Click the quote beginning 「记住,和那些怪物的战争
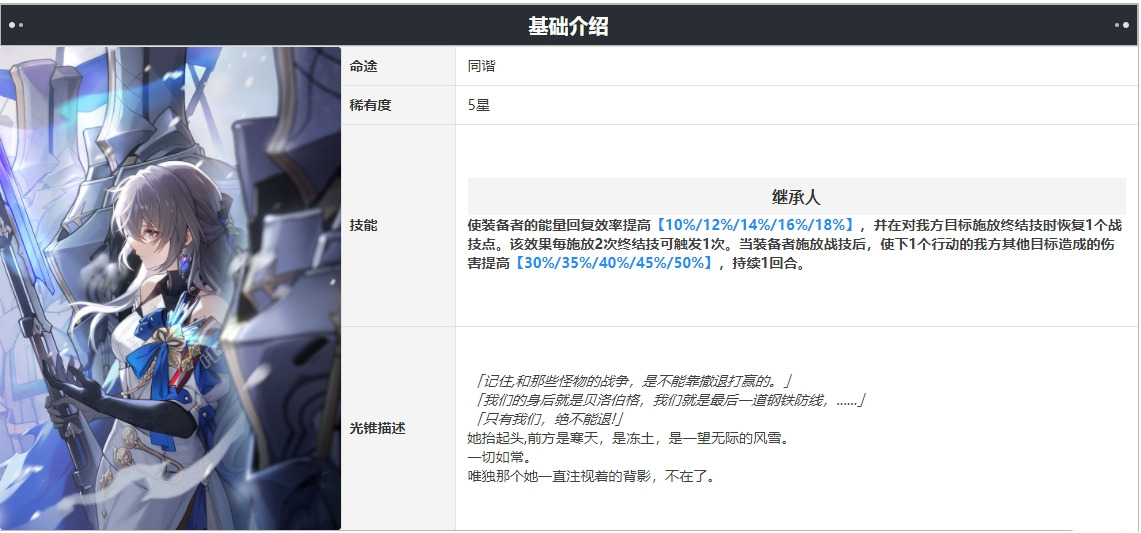The height and width of the screenshot is (533, 1141). [x=632, y=381]
